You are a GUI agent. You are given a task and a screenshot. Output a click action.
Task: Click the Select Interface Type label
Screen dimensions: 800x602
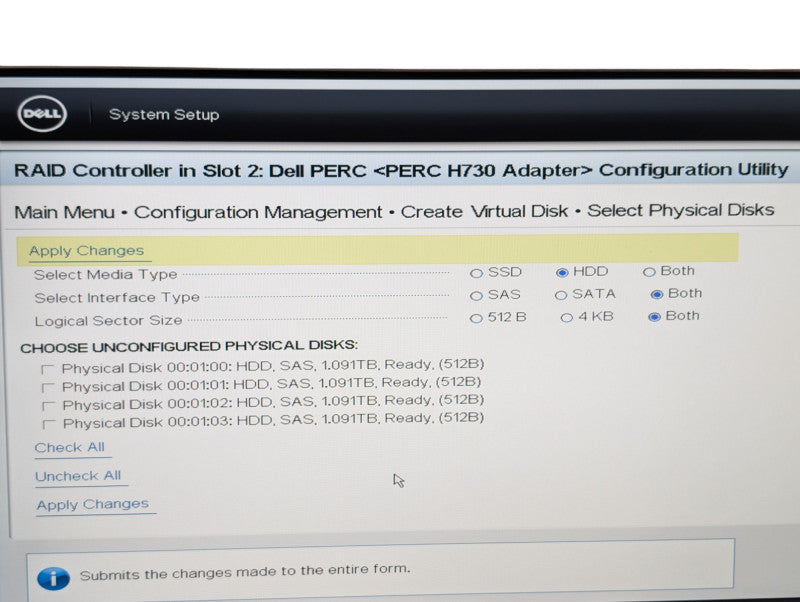pyautogui.click(x=117, y=297)
